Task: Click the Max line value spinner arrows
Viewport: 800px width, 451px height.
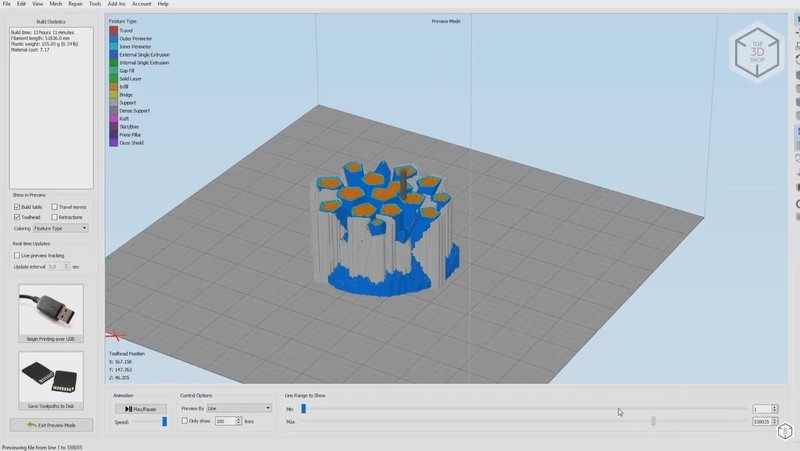Action: [774, 422]
